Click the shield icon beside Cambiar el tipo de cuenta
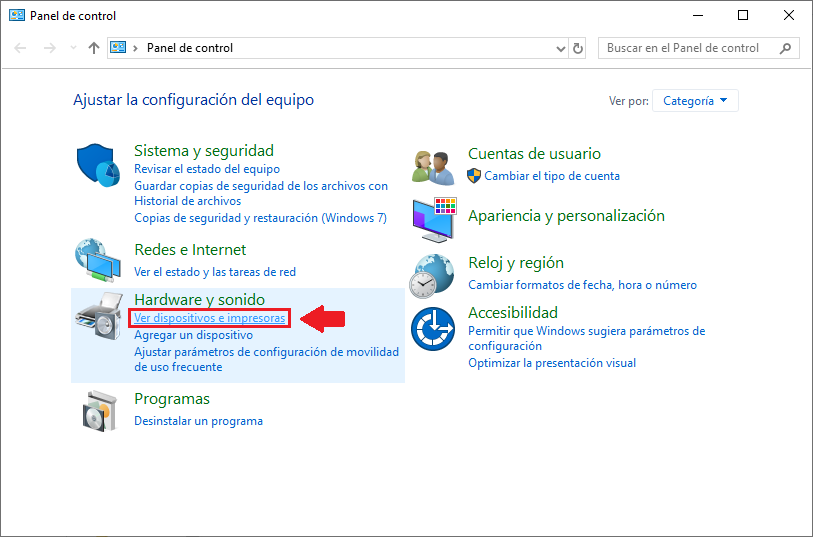Viewport: 813px width, 537px height. pyautogui.click(x=474, y=176)
